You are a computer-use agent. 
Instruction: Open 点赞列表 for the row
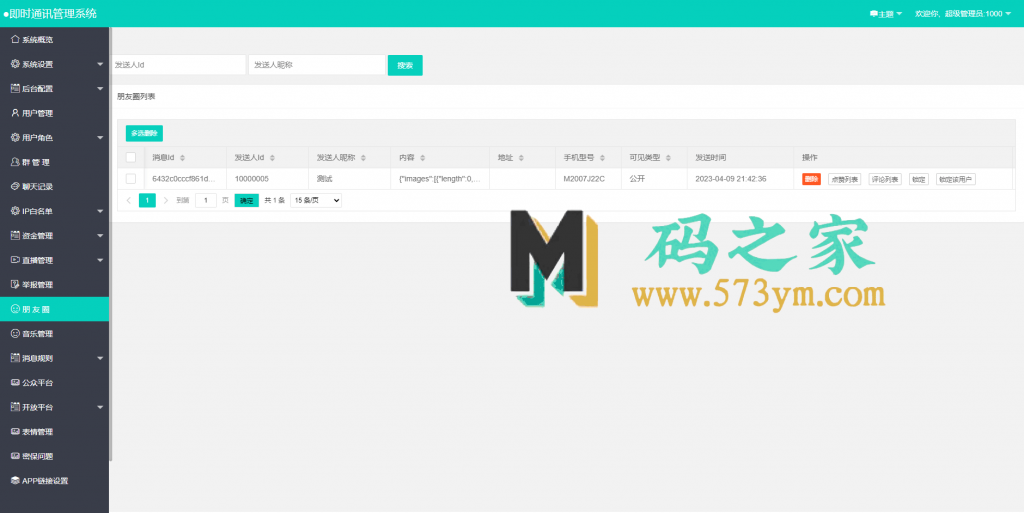844,179
